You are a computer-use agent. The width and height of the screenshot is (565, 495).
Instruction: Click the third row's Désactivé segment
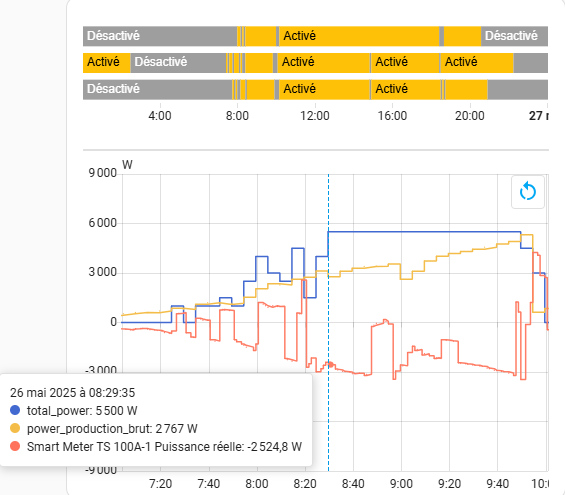tap(157, 89)
